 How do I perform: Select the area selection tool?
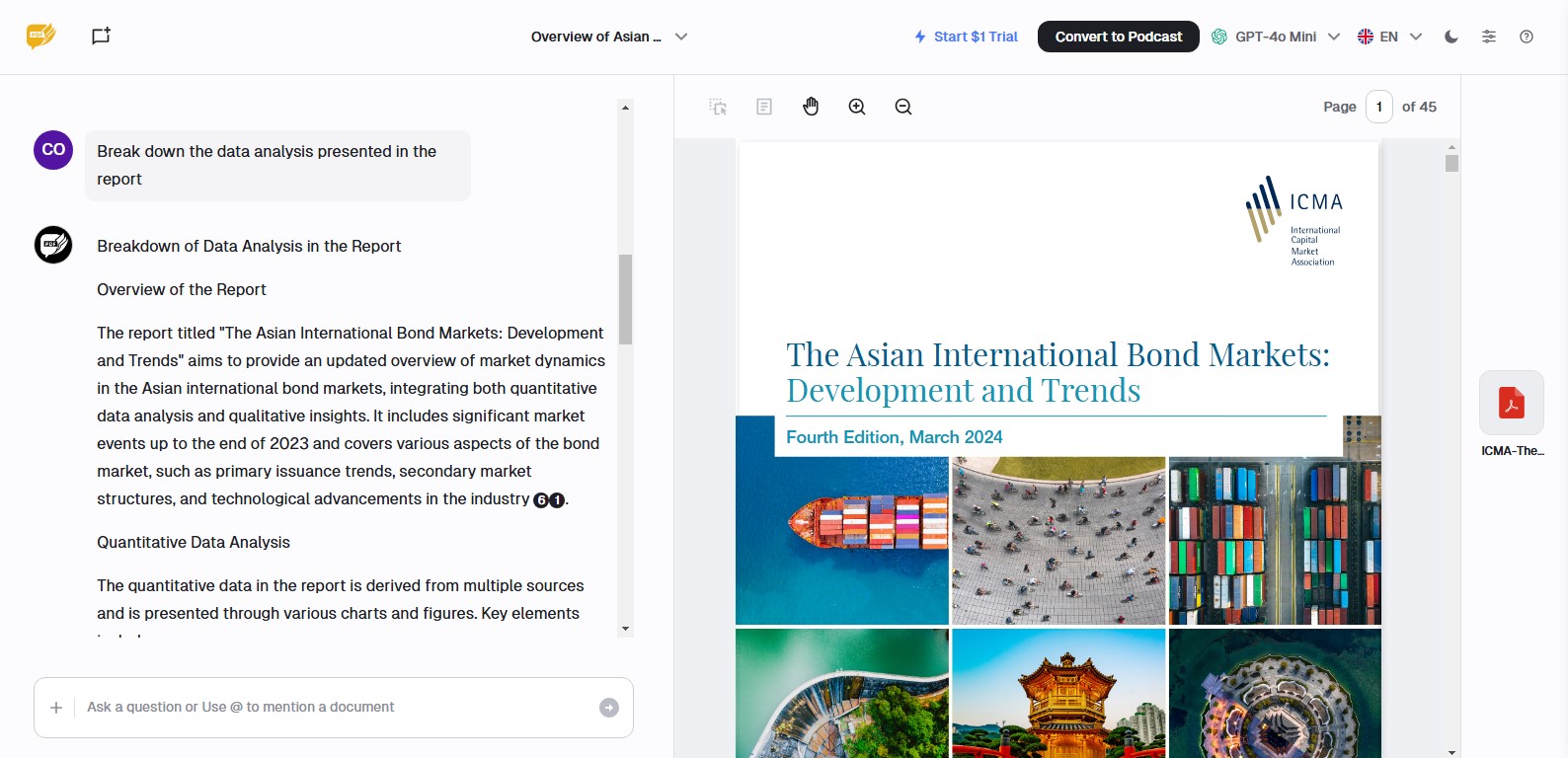point(718,107)
